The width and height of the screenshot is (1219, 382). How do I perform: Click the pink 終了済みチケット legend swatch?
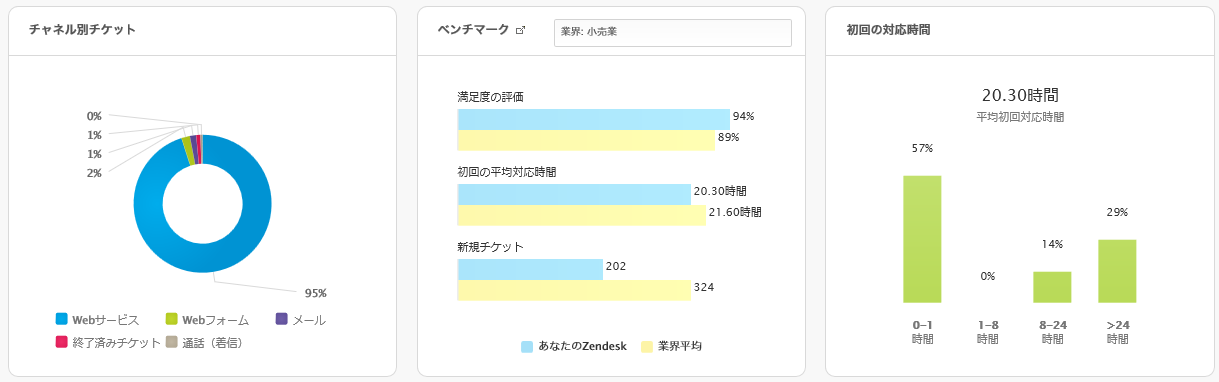62,342
